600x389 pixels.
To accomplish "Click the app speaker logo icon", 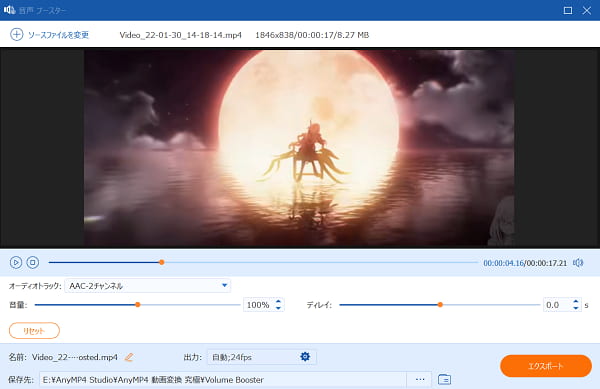I will coord(9,10).
